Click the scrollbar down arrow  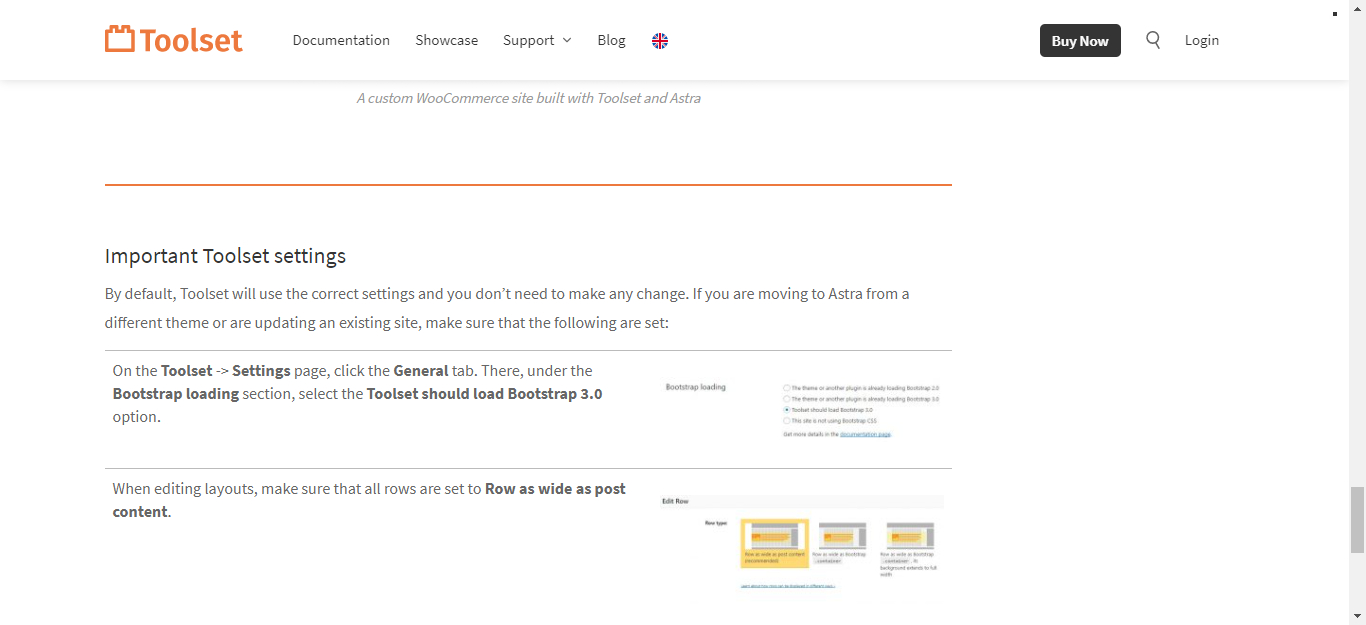click(1357, 616)
